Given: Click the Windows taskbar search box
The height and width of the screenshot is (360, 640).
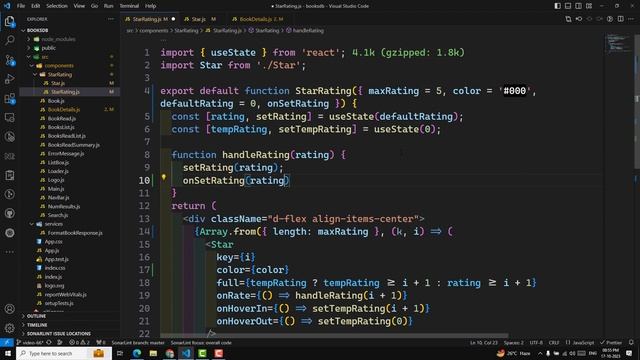Looking at the screenshot, I should (x=64, y=353).
